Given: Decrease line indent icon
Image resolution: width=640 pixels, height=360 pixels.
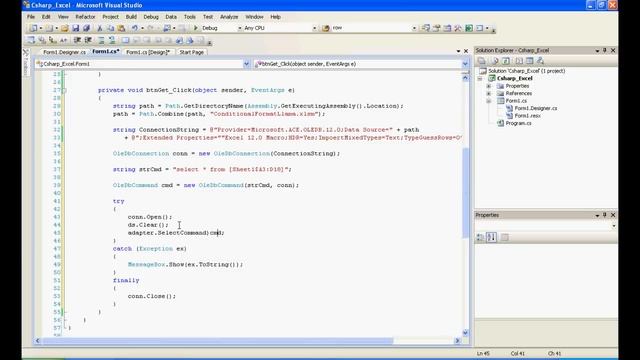Looking at the screenshot, I should (77, 40).
